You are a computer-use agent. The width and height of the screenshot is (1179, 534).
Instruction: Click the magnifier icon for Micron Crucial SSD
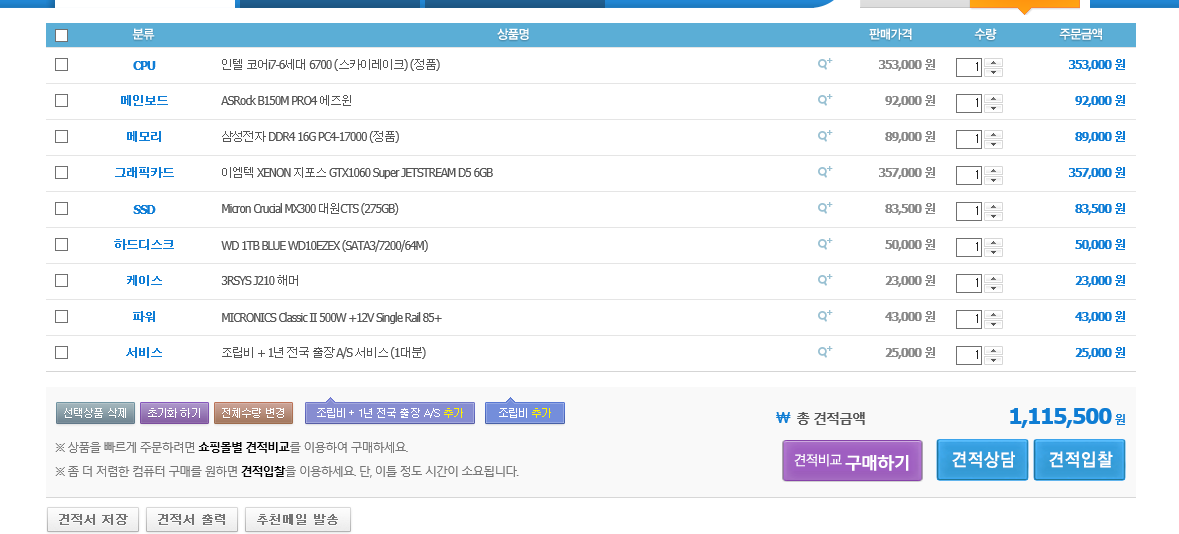(x=824, y=208)
